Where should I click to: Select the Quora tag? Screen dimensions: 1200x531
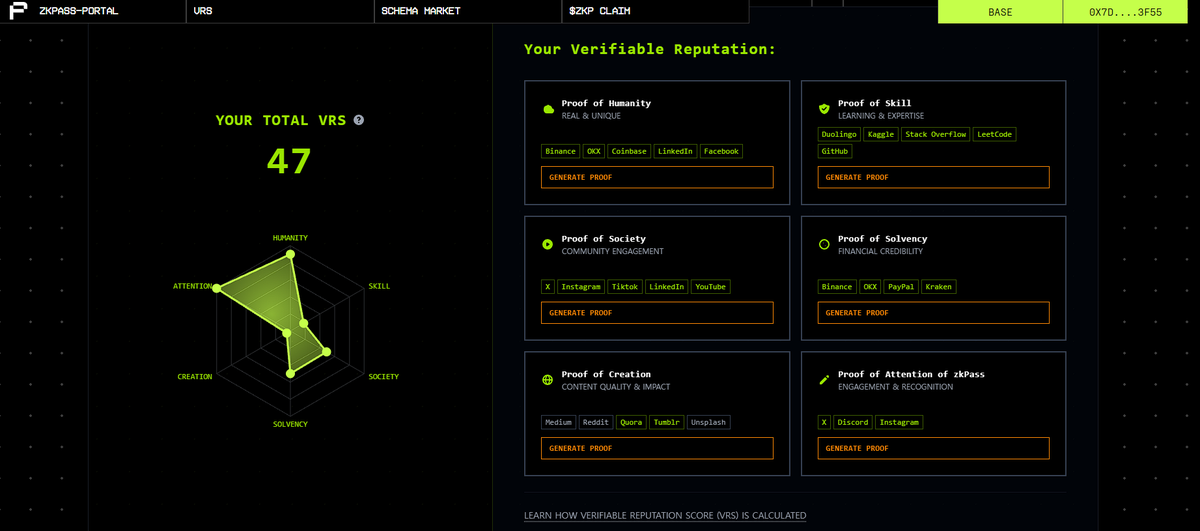coord(632,422)
